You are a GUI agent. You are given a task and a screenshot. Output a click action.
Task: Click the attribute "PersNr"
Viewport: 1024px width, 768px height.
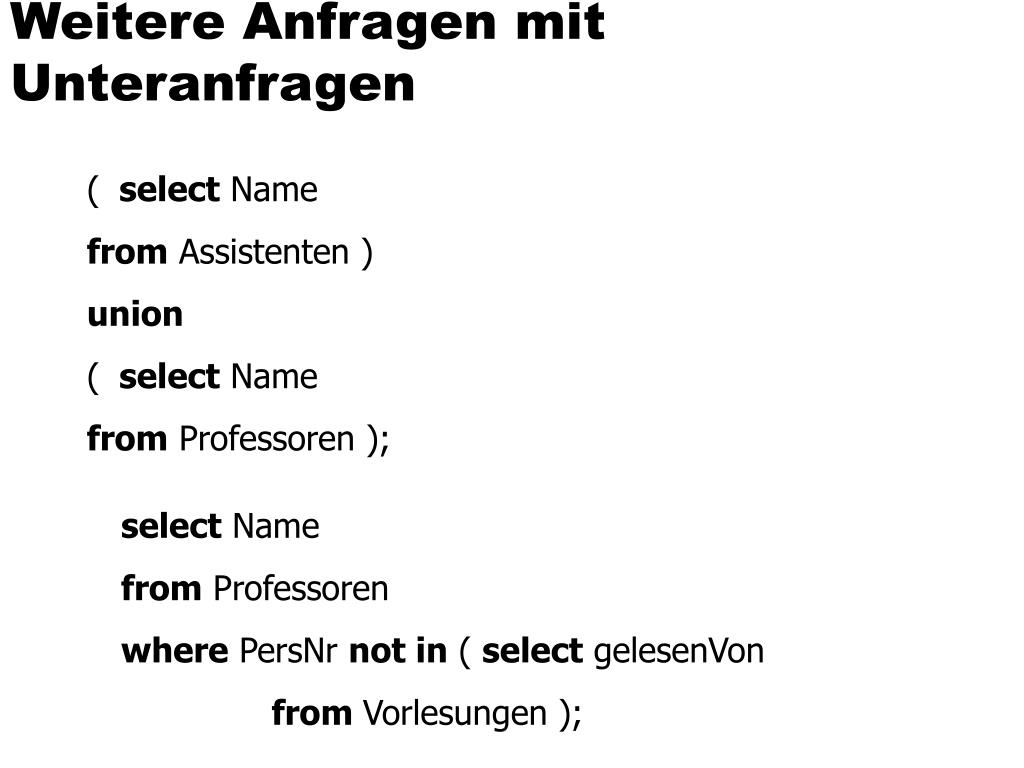tap(289, 651)
